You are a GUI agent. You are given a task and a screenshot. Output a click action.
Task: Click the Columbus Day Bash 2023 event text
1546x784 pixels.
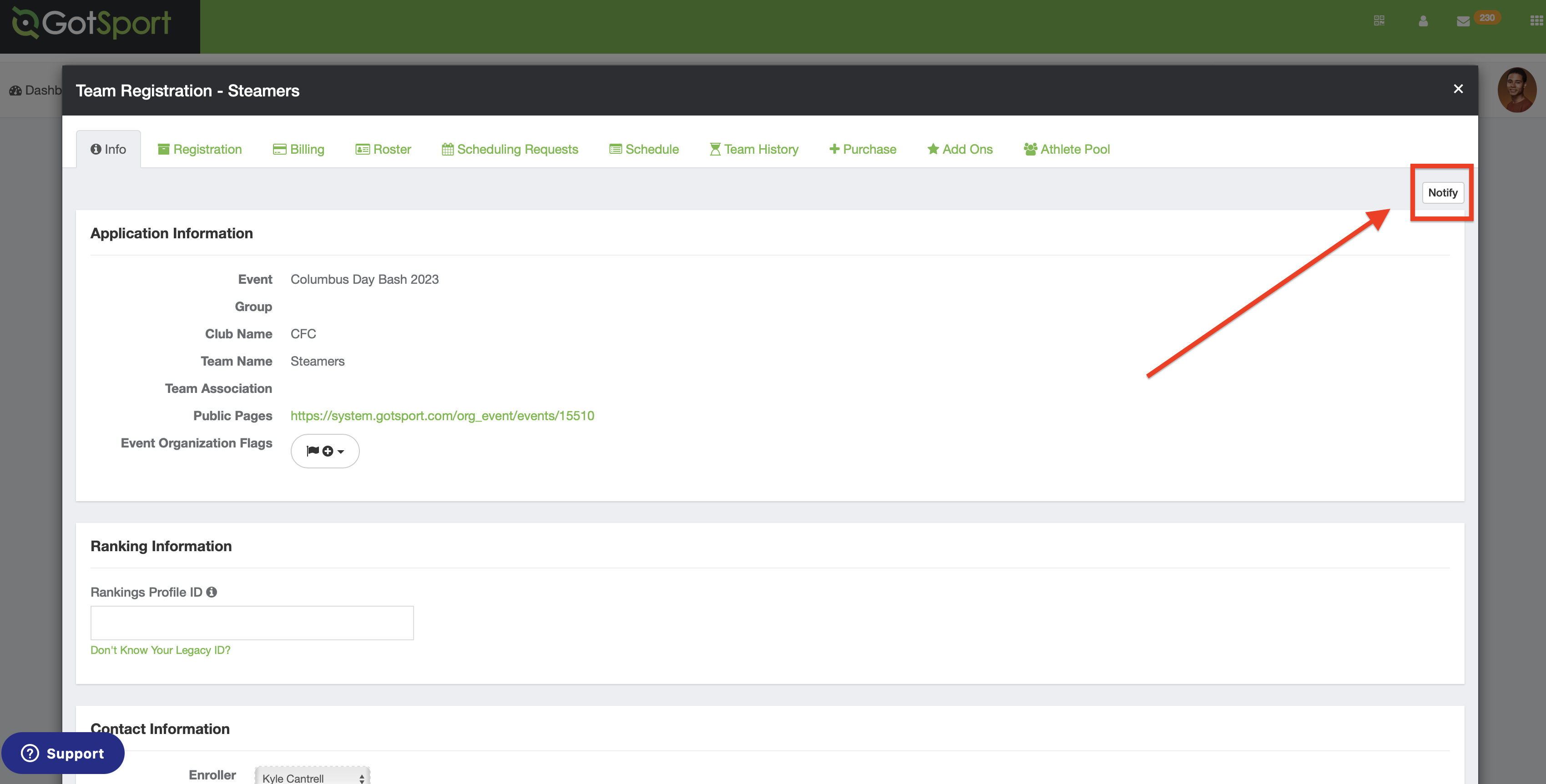click(x=364, y=280)
